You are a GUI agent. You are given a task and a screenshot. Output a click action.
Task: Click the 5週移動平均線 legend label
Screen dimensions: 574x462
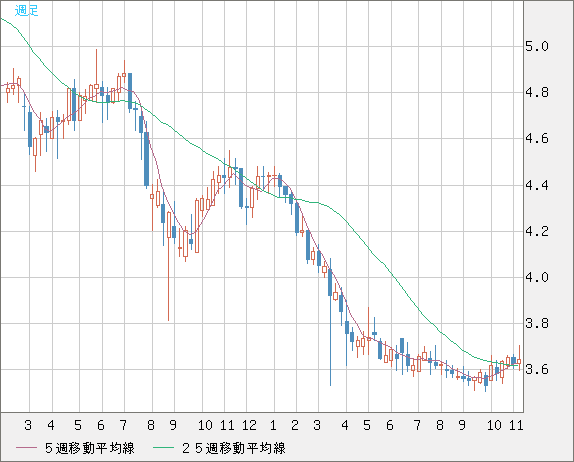tap(90, 448)
